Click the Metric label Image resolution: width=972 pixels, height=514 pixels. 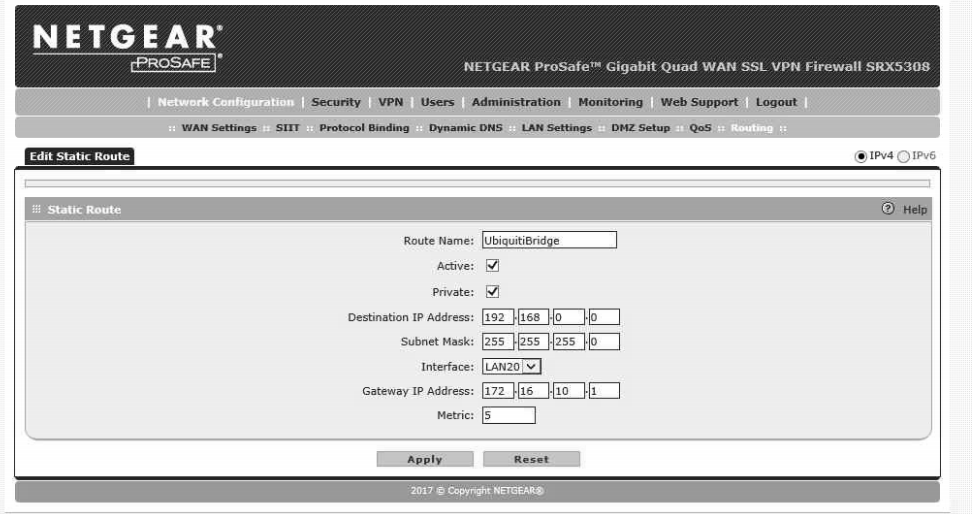coord(455,415)
